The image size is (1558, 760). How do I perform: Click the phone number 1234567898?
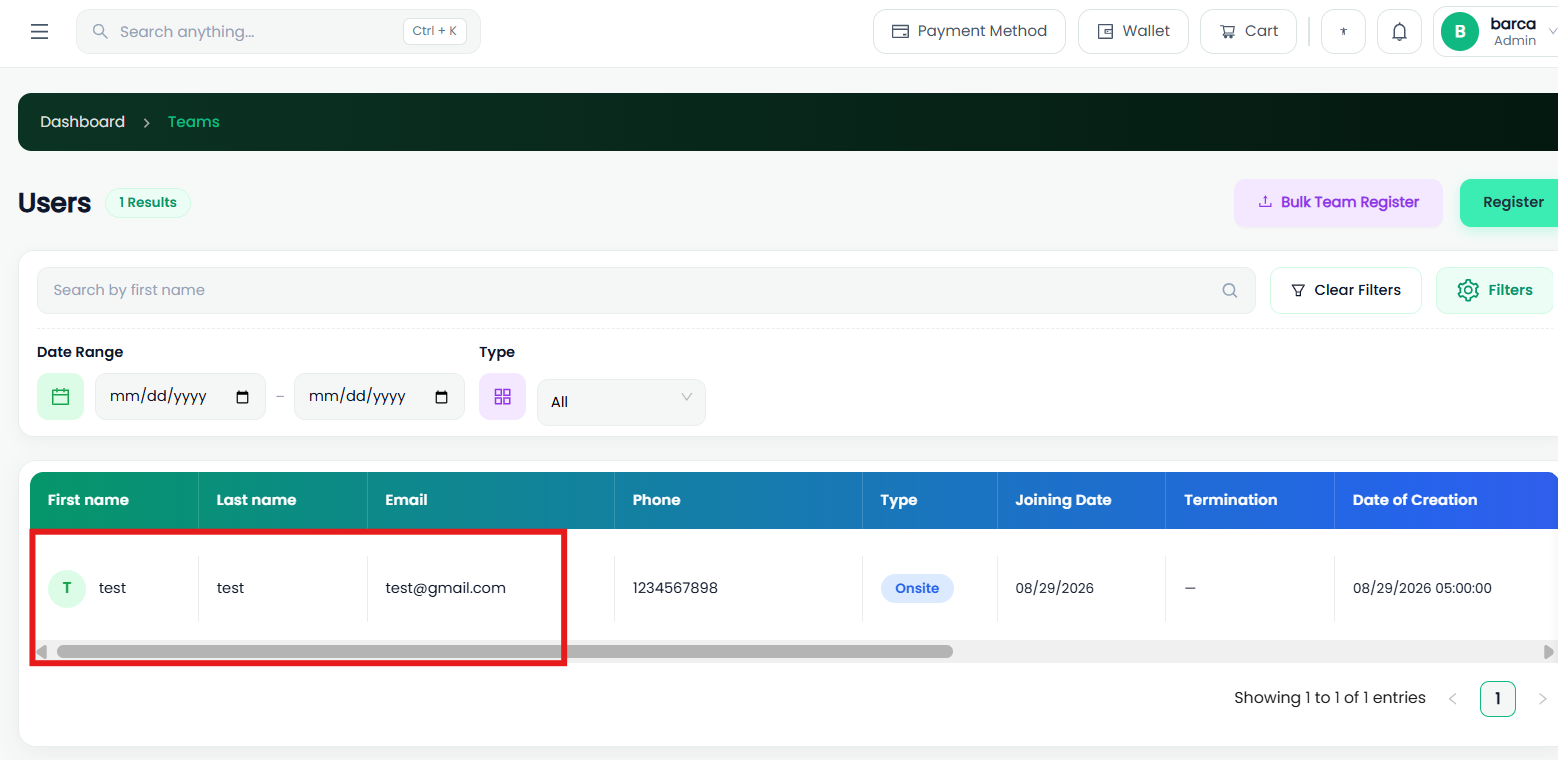(675, 588)
